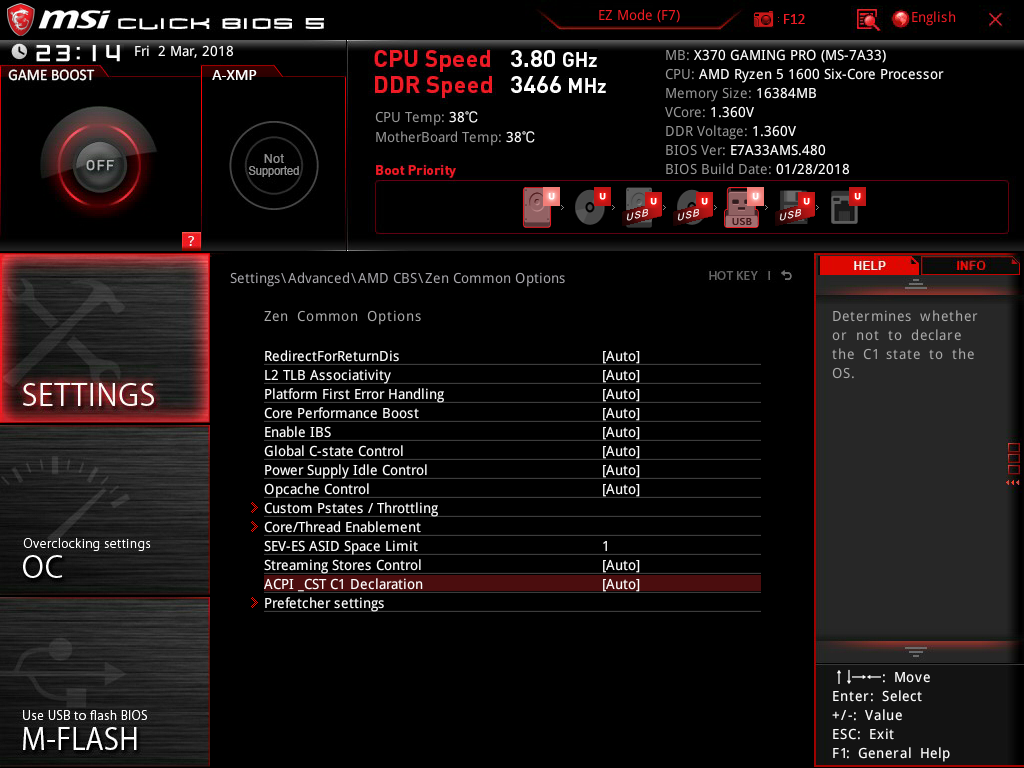Image resolution: width=1024 pixels, height=768 pixels.
Task: Click the A-XMP Not Supported dial
Action: point(274,165)
